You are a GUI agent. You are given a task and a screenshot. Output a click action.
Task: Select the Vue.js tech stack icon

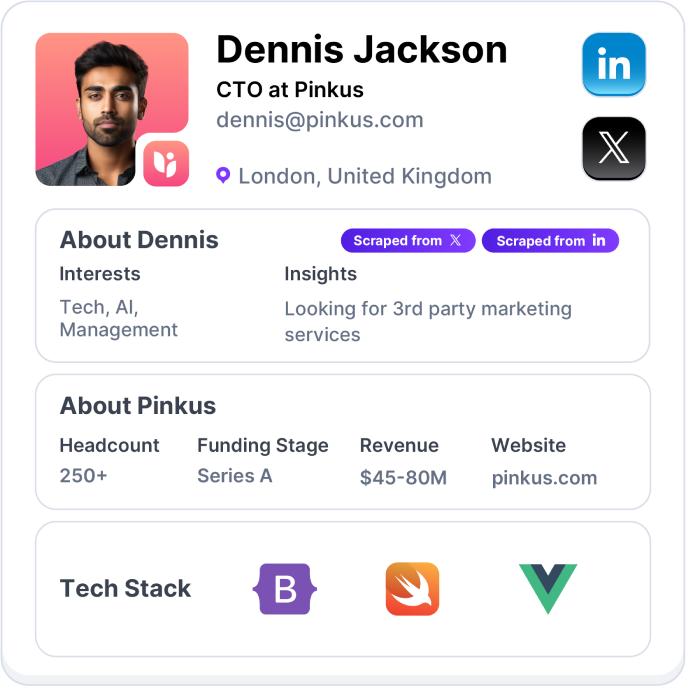pyautogui.click(x=547, y=588)
